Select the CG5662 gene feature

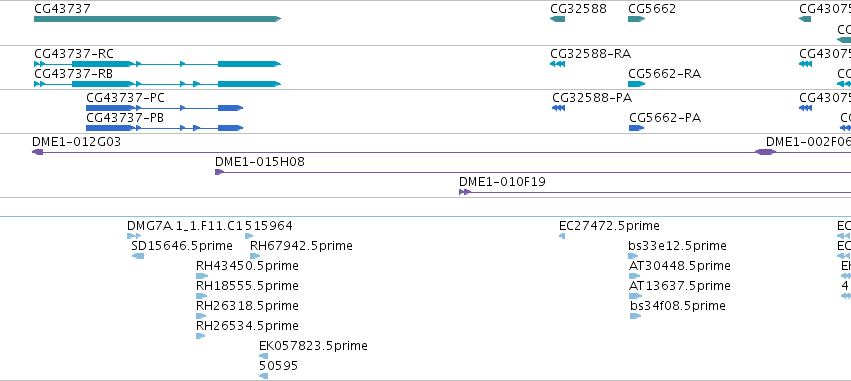(x=636, y=19)
